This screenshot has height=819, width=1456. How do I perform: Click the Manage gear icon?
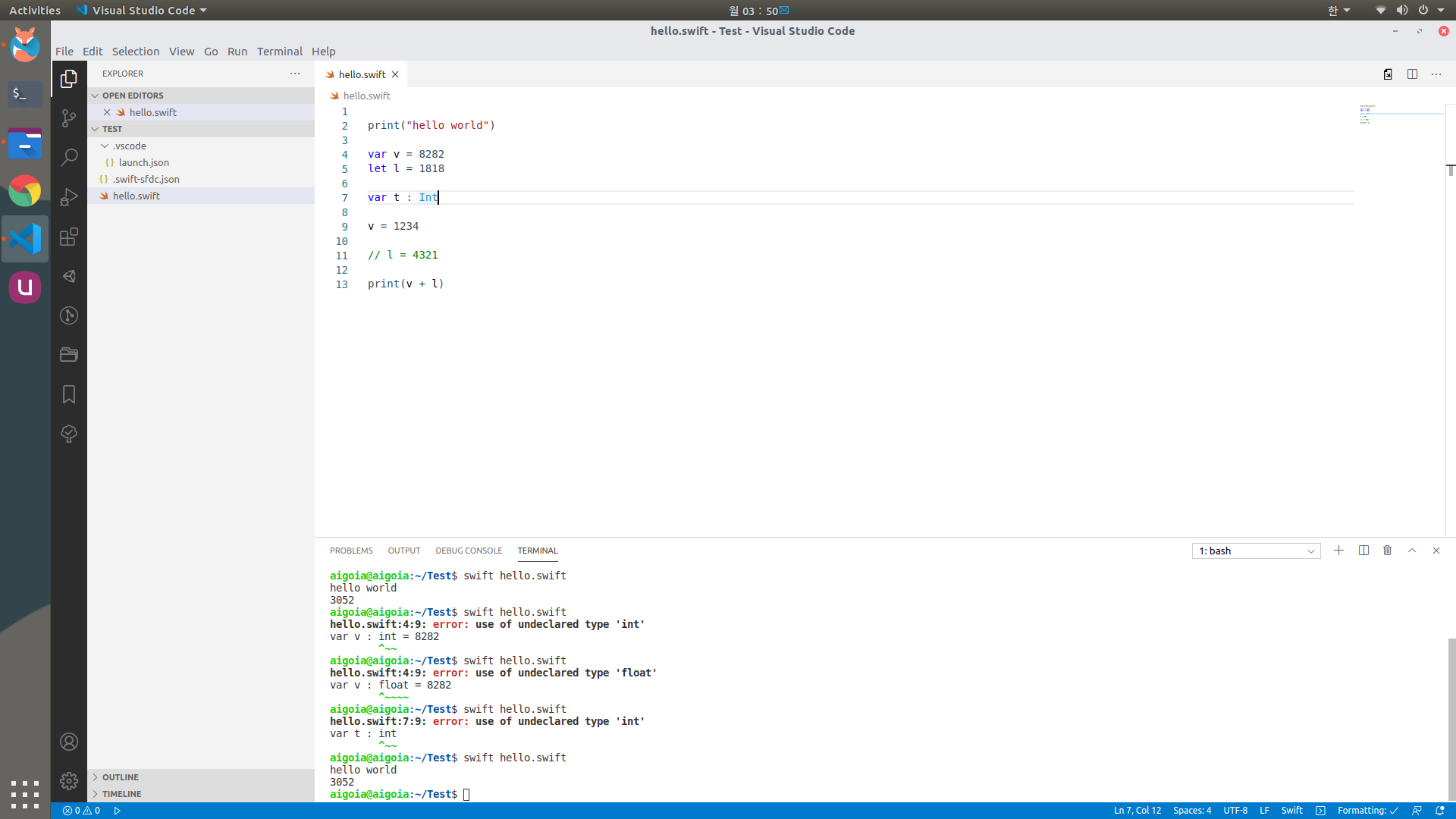pos(69,781)
